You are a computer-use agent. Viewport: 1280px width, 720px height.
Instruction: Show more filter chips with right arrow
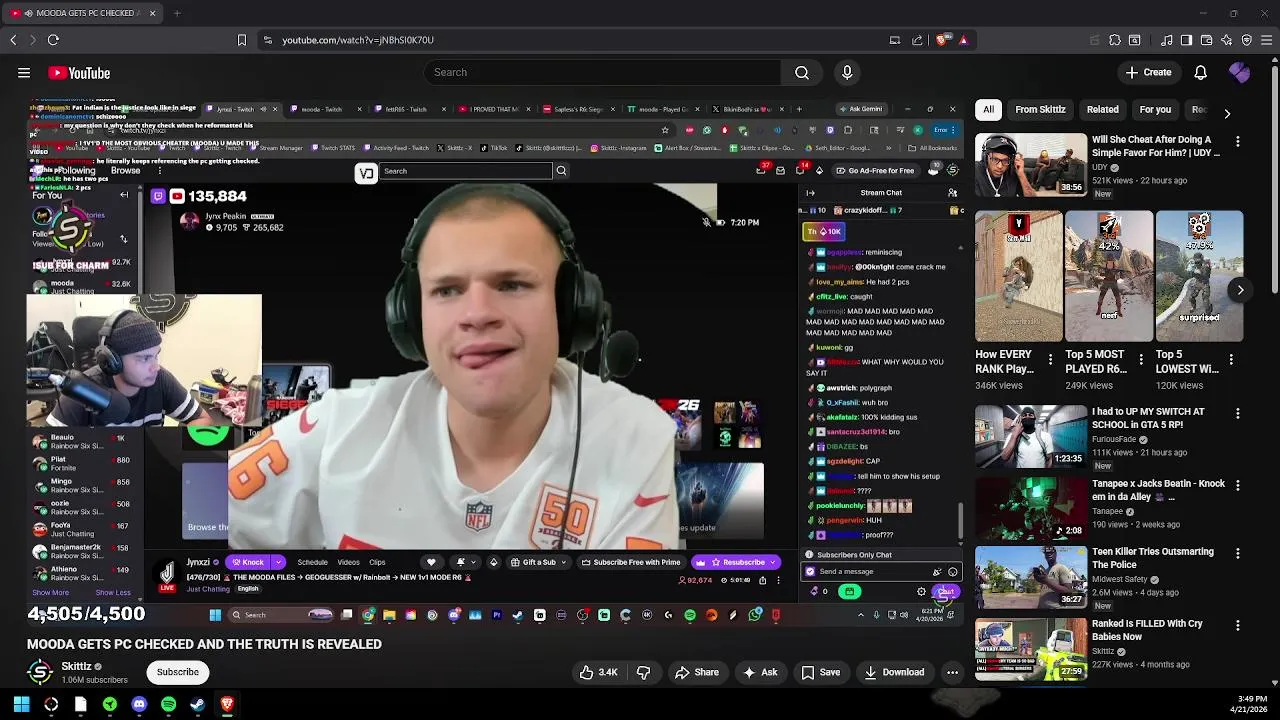point(1227,113)
